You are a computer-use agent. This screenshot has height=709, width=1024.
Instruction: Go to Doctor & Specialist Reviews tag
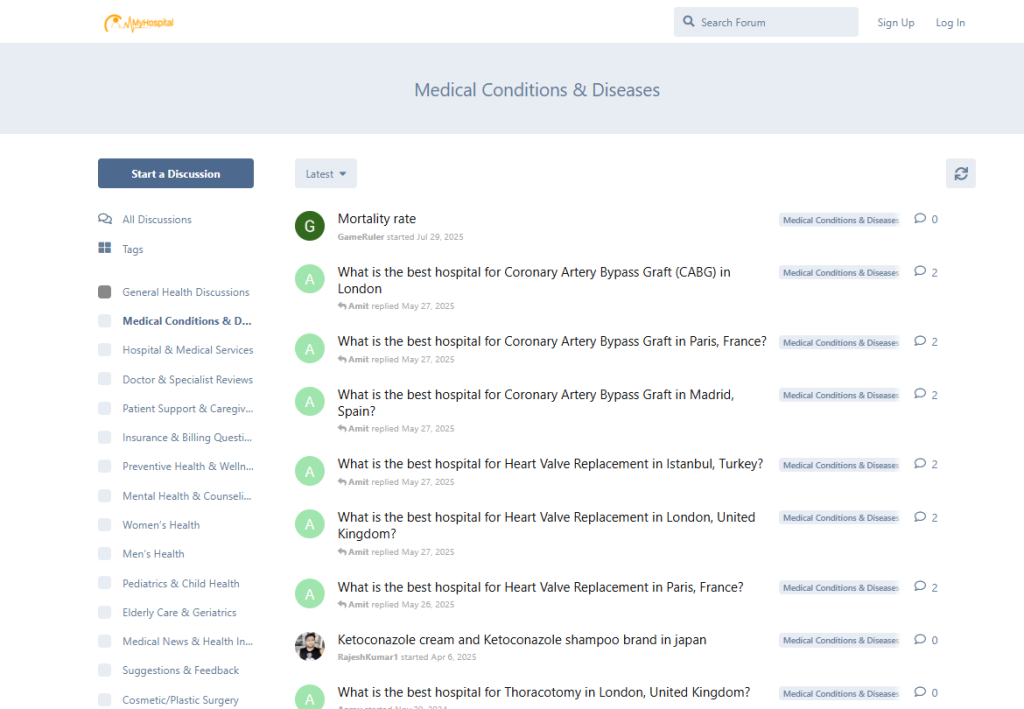tap(187, 380)
